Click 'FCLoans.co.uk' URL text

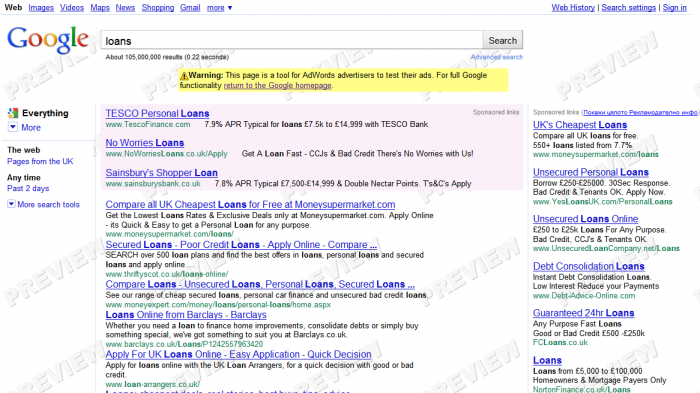560,343
